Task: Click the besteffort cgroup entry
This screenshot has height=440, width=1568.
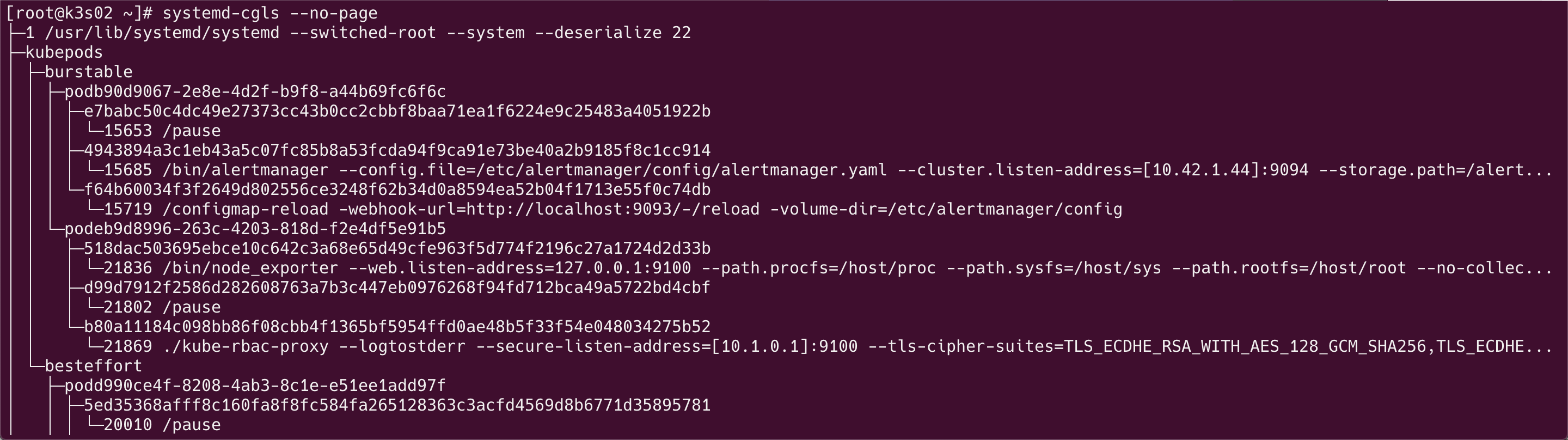Action: pyautogui.click(x=93, y=366)
